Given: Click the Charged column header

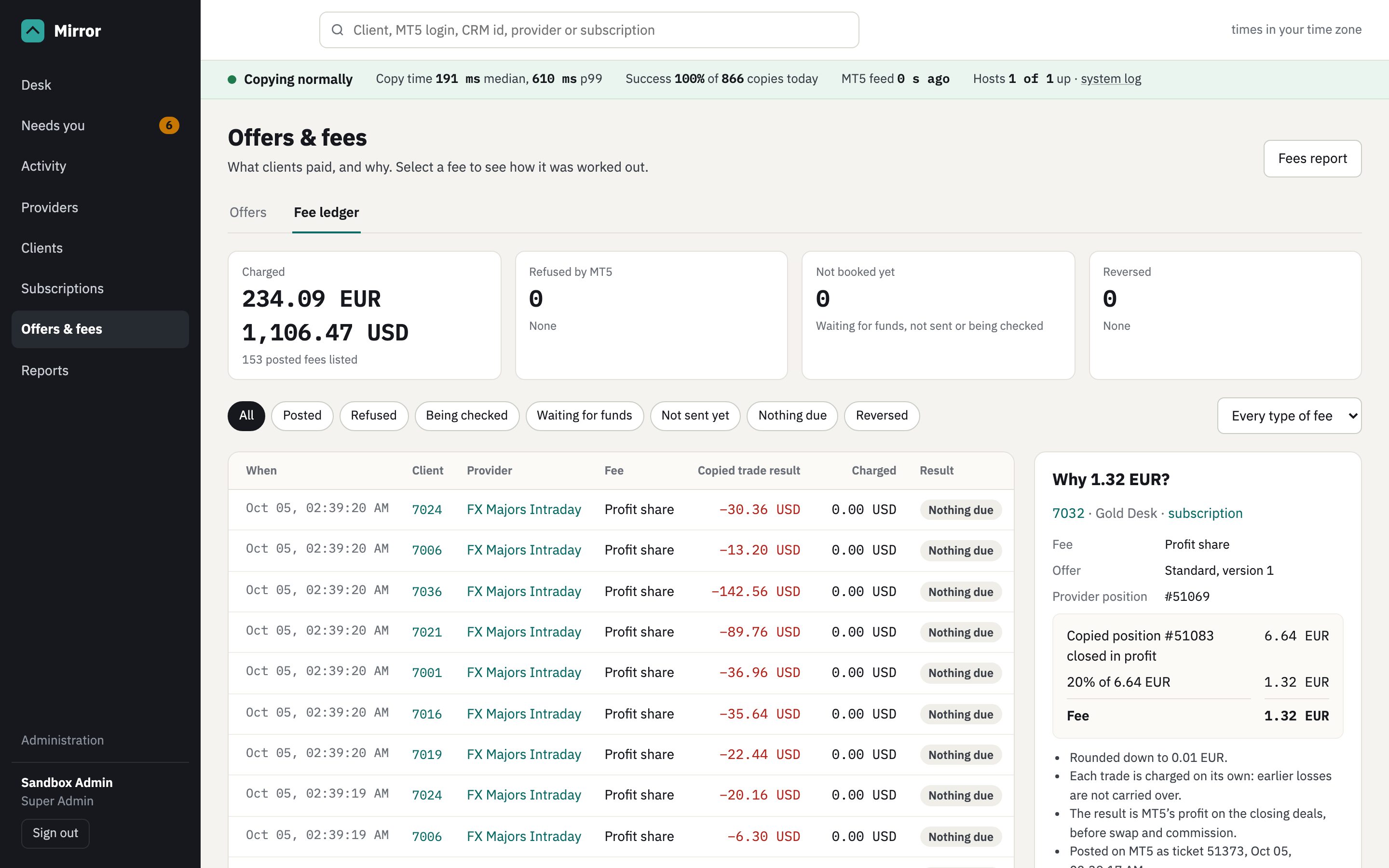Looking at the screenshot, I should click(873, 471).
